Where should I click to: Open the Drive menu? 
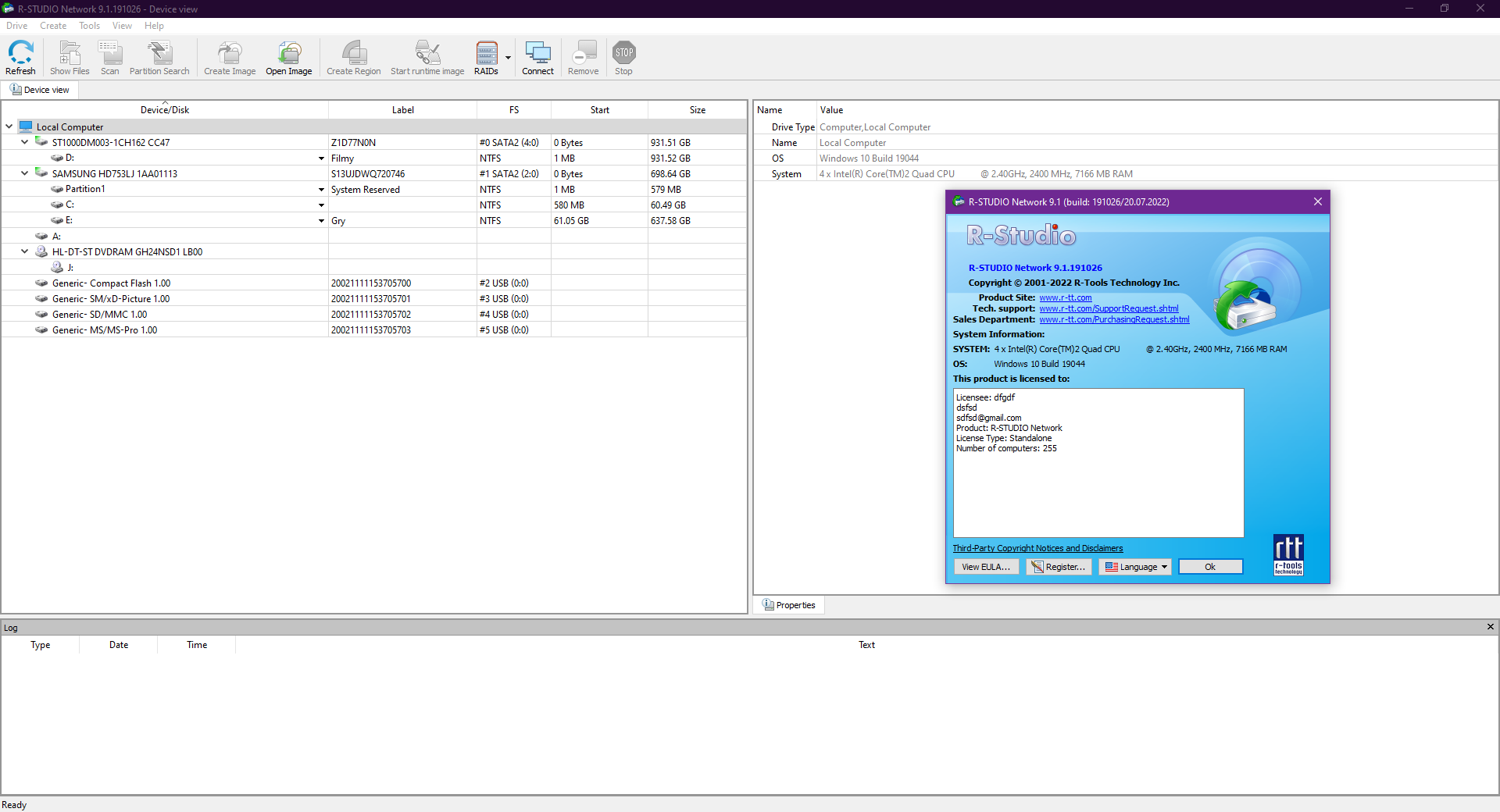pyautogui.click(x=16, y=26)
